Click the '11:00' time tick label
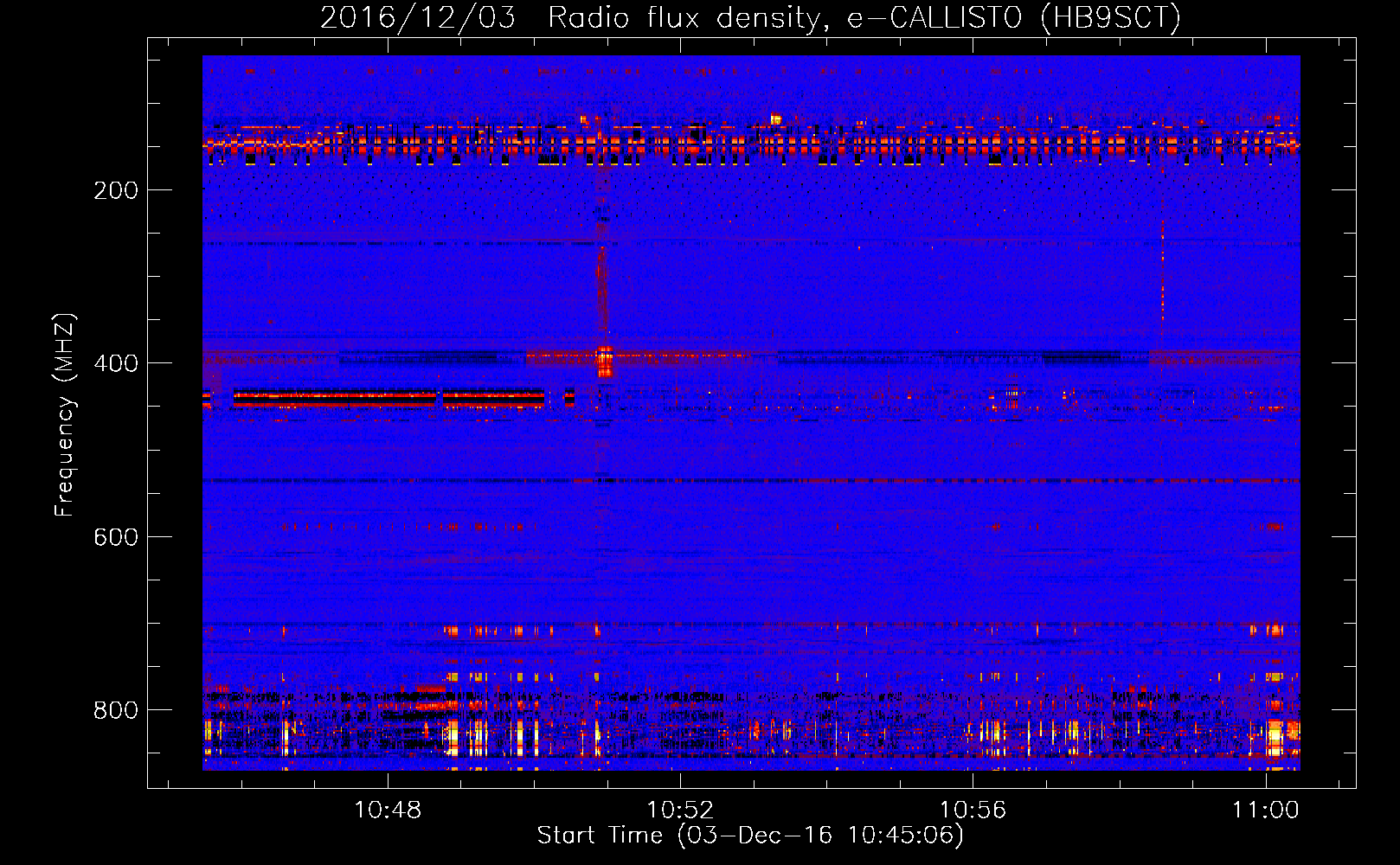The width and height of the screenshot is (1400, 865). coord(1265,810)
